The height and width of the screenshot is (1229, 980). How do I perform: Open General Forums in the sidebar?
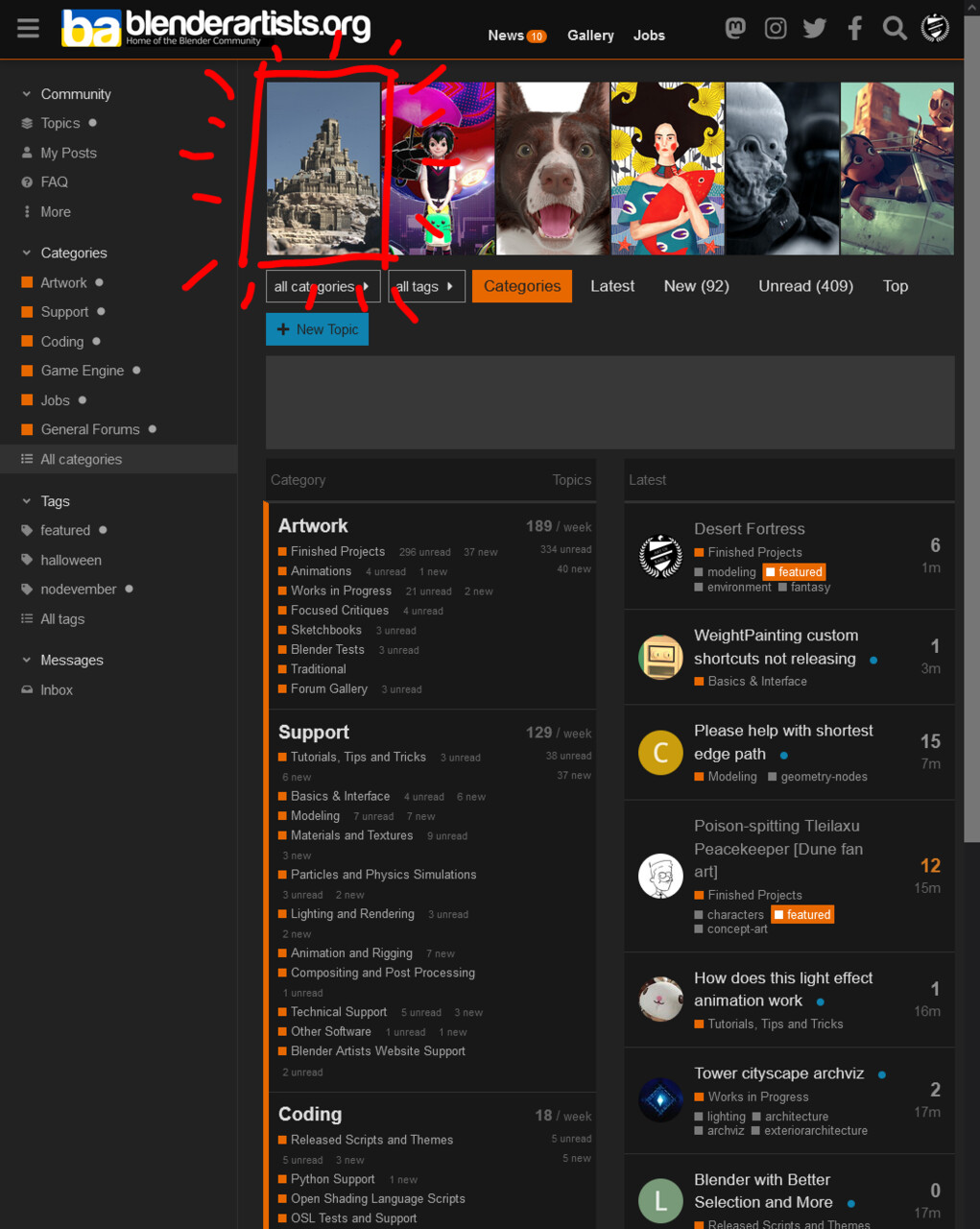[90, 429]
